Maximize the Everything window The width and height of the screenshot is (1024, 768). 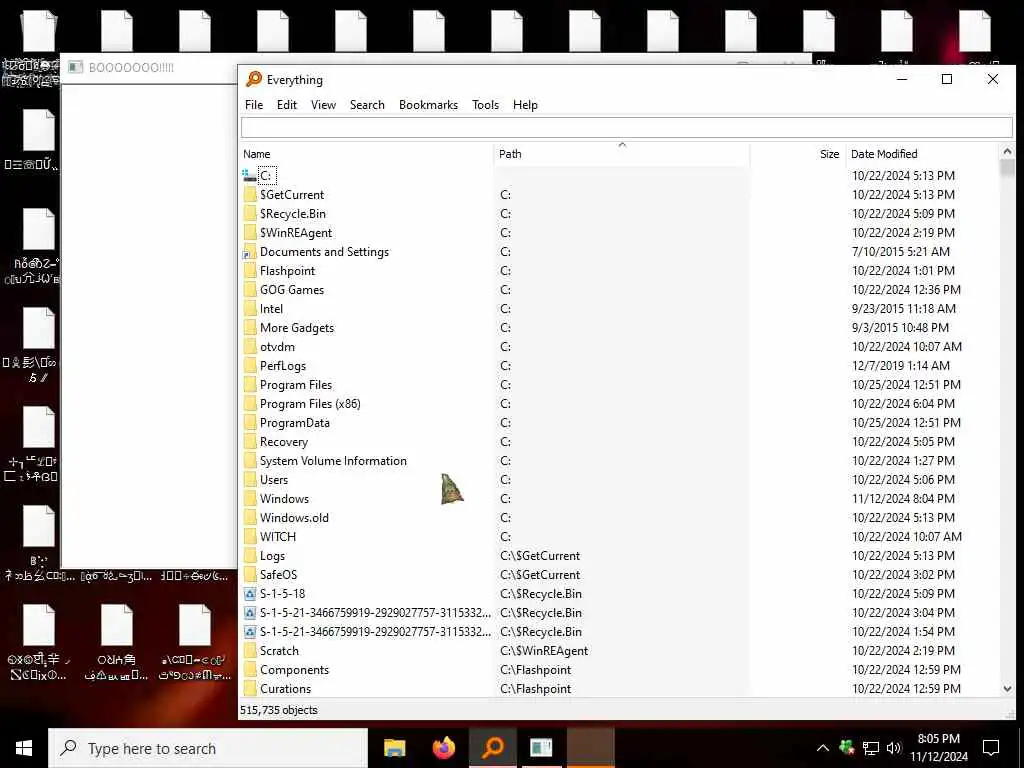[x=946, y=80]
